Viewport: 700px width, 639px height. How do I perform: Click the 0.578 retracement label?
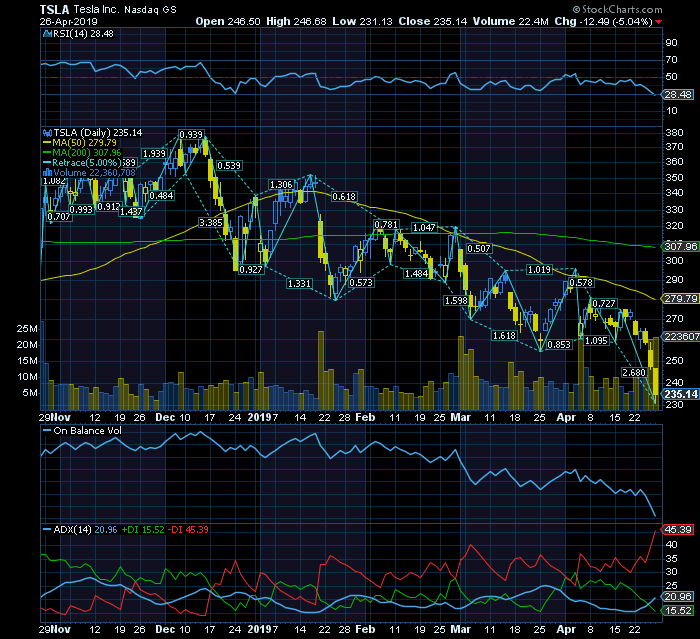(x=581, y=283)
